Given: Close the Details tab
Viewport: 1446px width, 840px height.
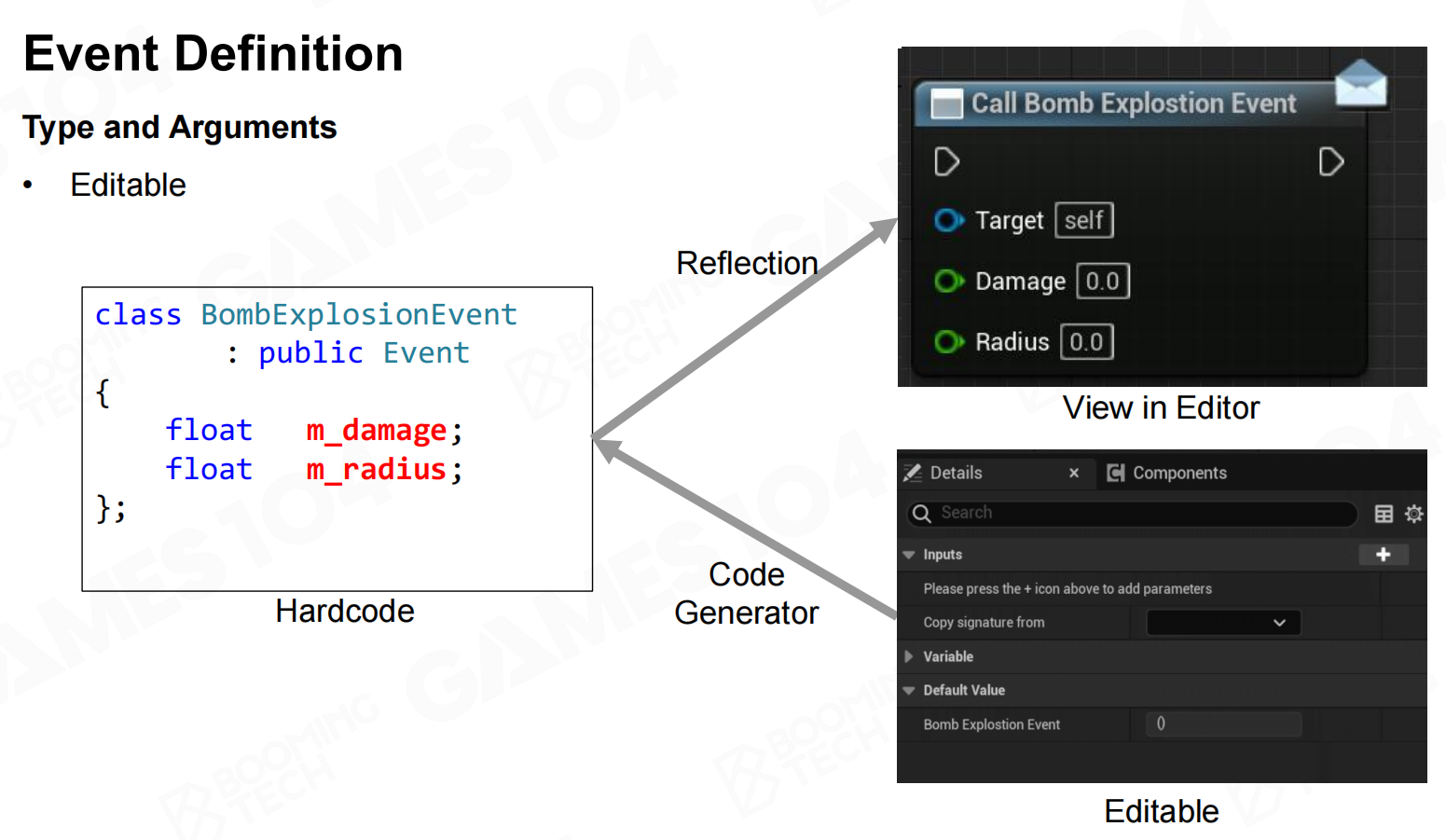Looking at the screenshot, I should pos(1074,473).
